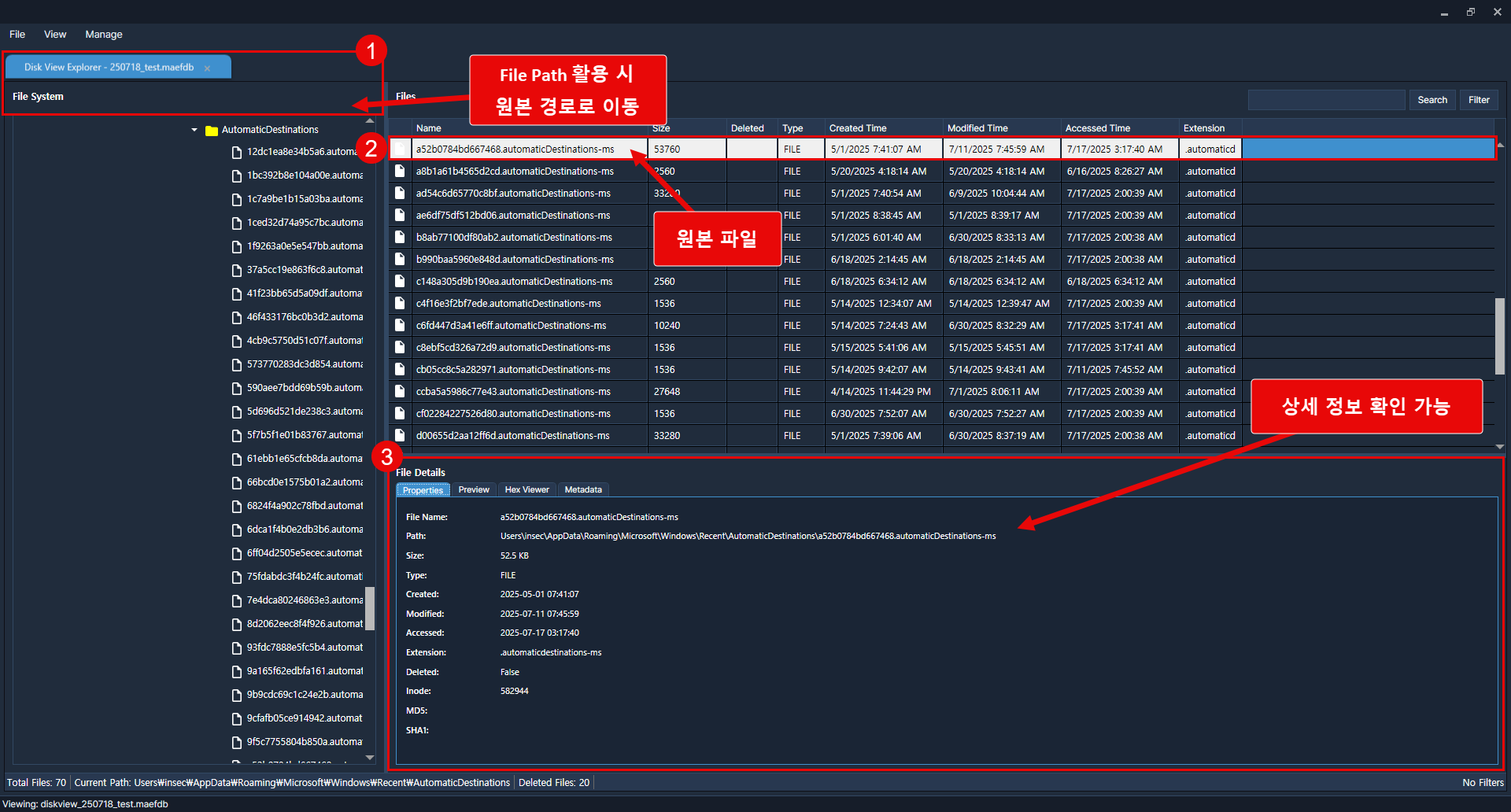Click file icon for 12dc1ea8e34b5a6 tree entry
The height and width of the screenshot is (812, 1511).
point(236,153)
